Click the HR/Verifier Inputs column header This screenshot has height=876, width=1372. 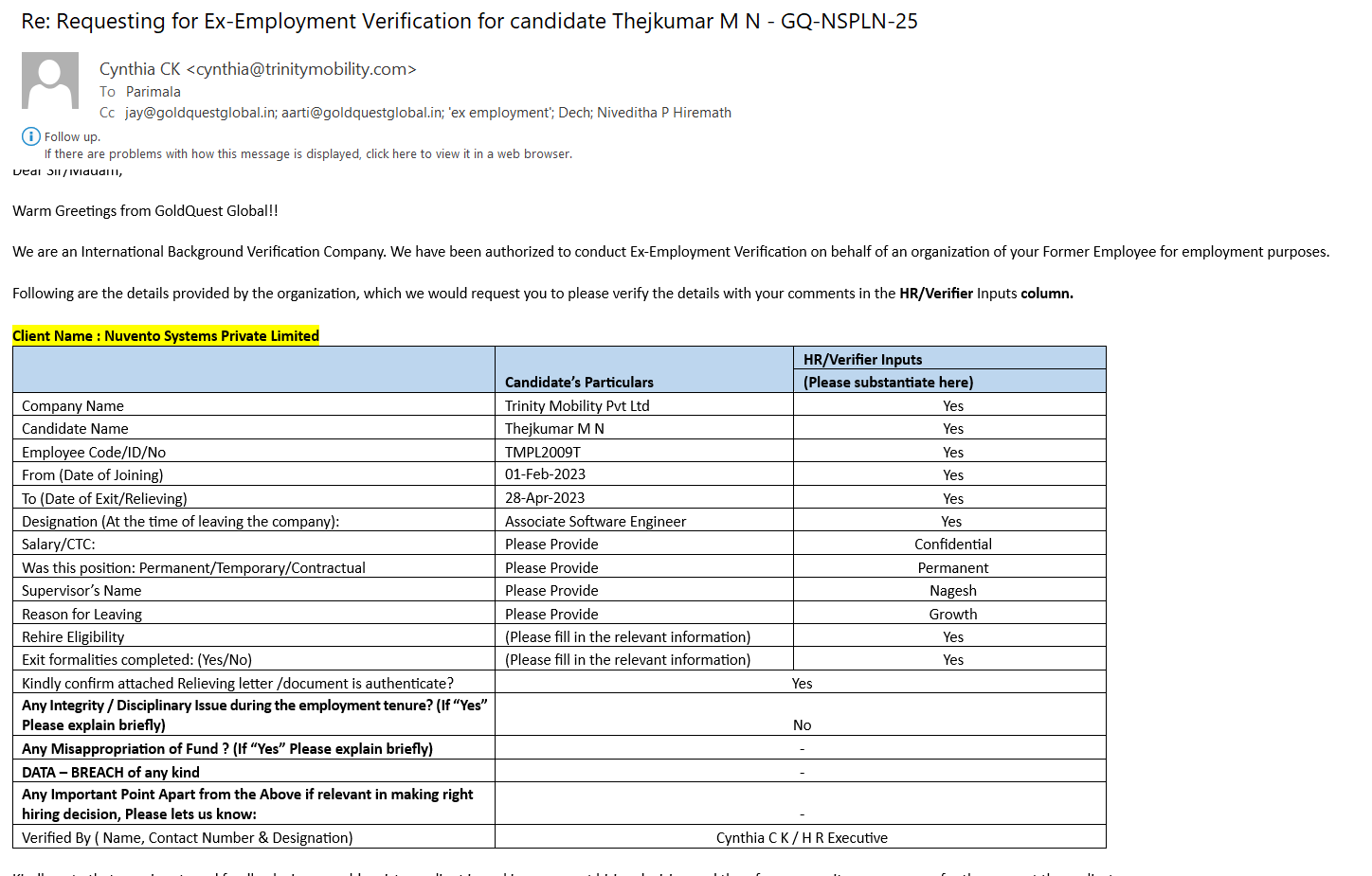pyautogui.click(x=862, y=360)
